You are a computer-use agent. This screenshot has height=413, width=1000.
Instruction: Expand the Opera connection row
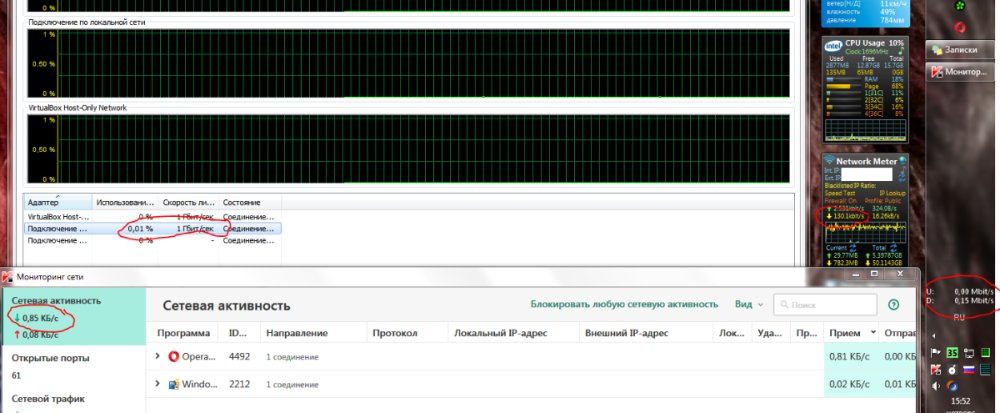tap(158, 356)
